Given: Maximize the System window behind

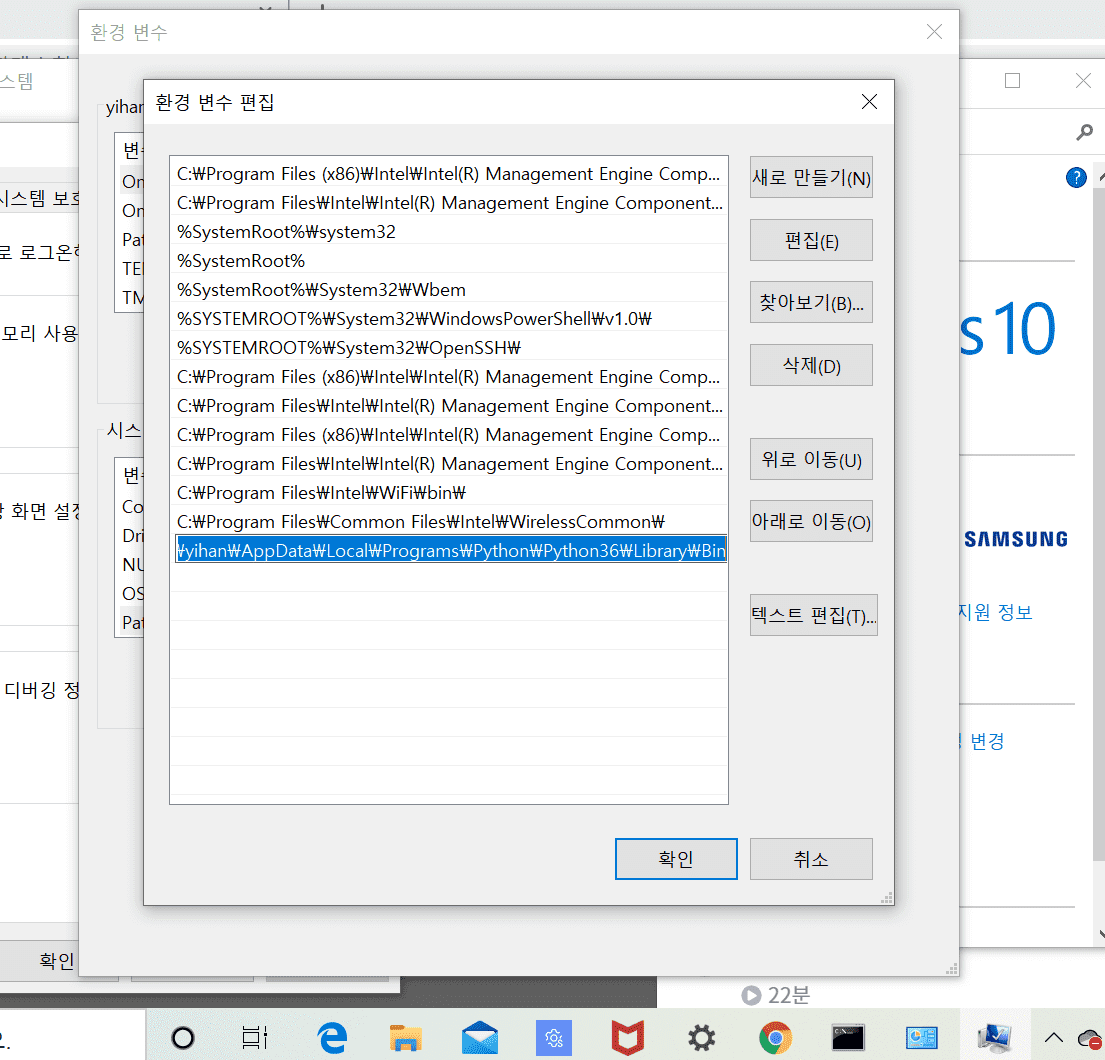Looking at the screenshot, I should [x=1013, y=80].
